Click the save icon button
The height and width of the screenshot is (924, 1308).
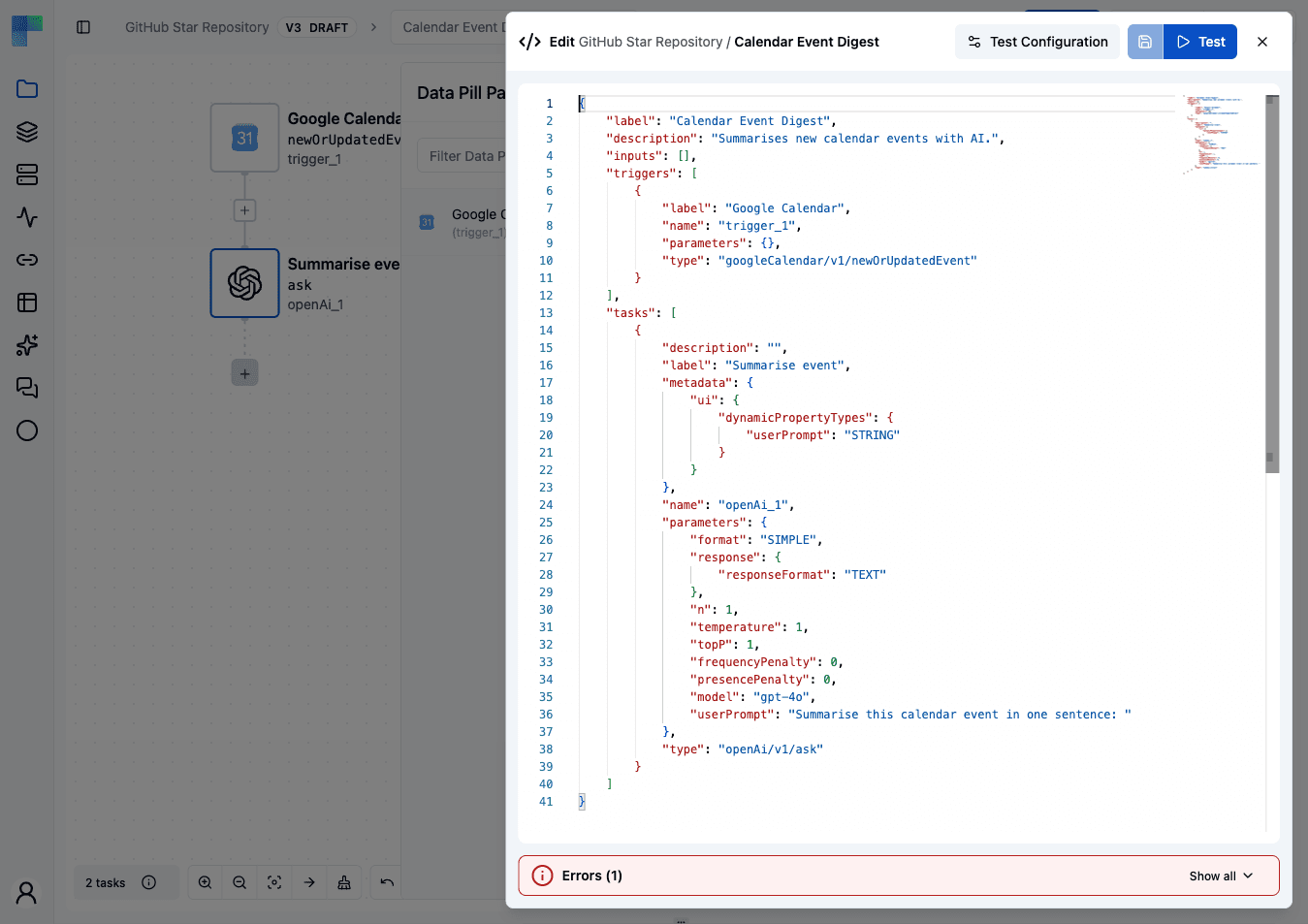click(x=1145, y=42)
